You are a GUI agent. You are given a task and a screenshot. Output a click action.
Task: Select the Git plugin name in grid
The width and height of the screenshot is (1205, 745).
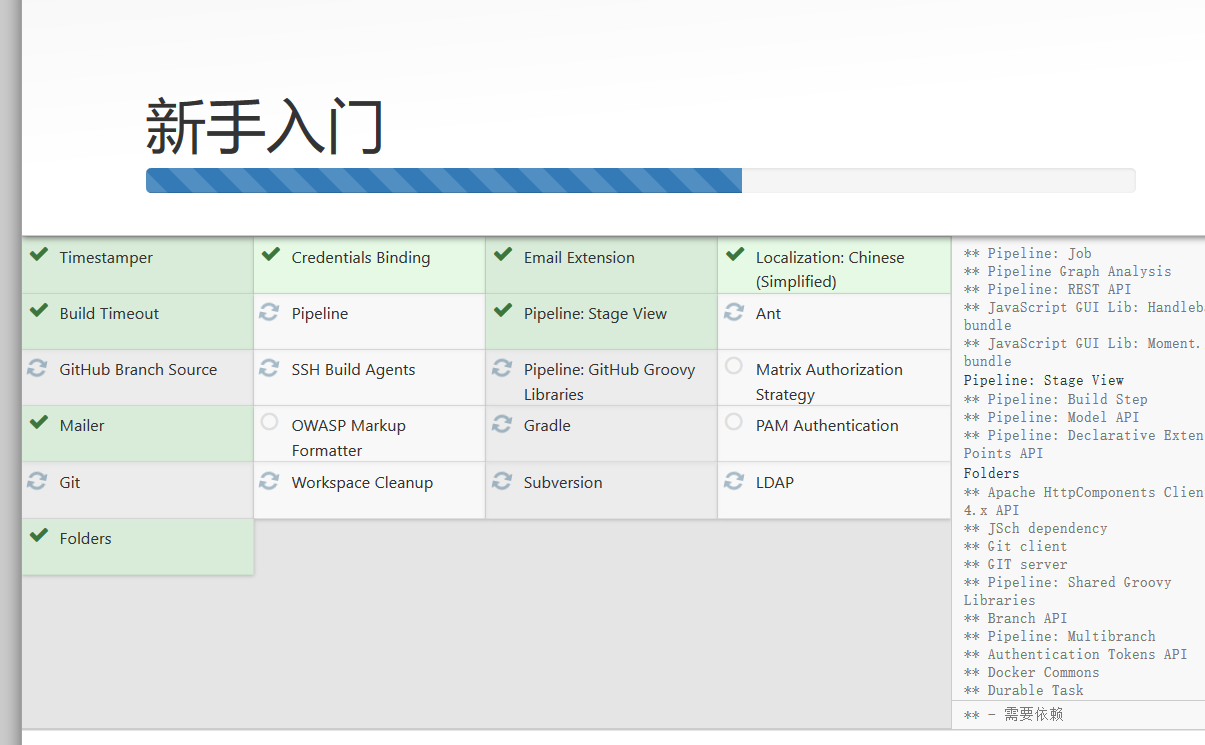70,483
